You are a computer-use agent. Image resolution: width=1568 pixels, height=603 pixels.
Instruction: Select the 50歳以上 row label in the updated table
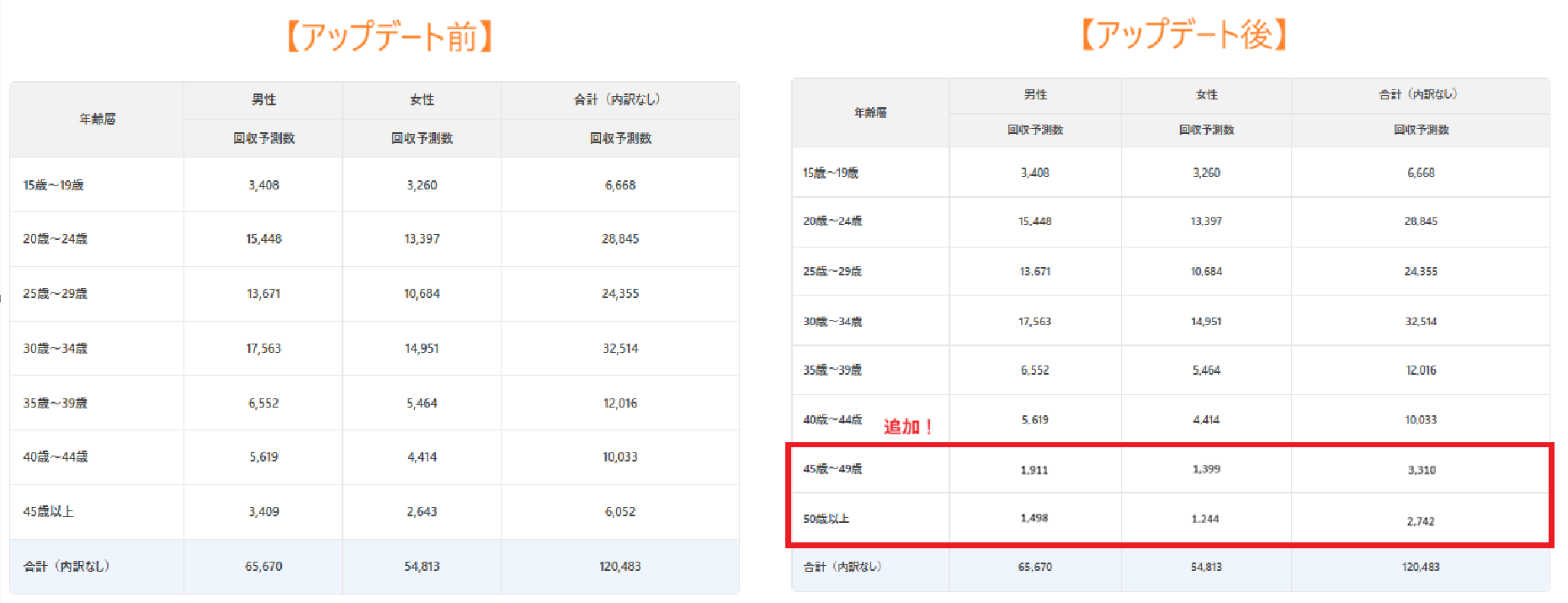[x=826, y=519]
